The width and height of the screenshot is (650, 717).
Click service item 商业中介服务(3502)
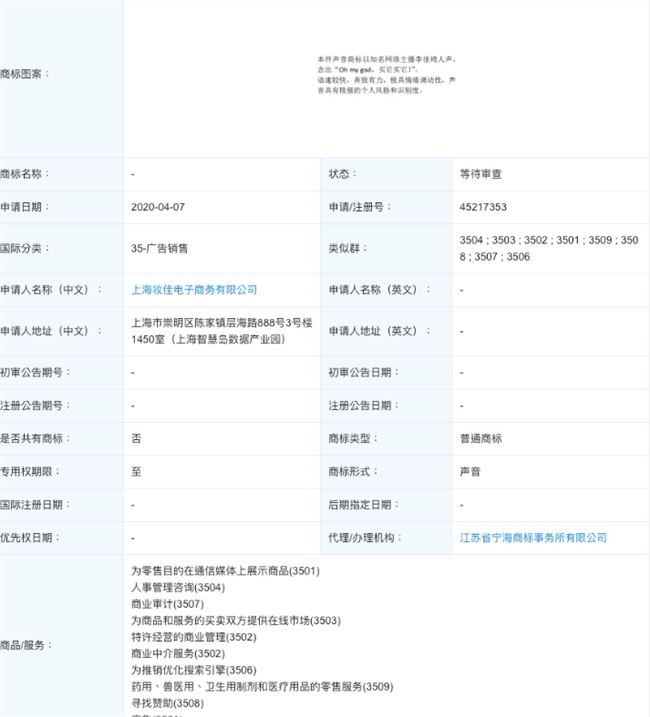pos(178,654)
